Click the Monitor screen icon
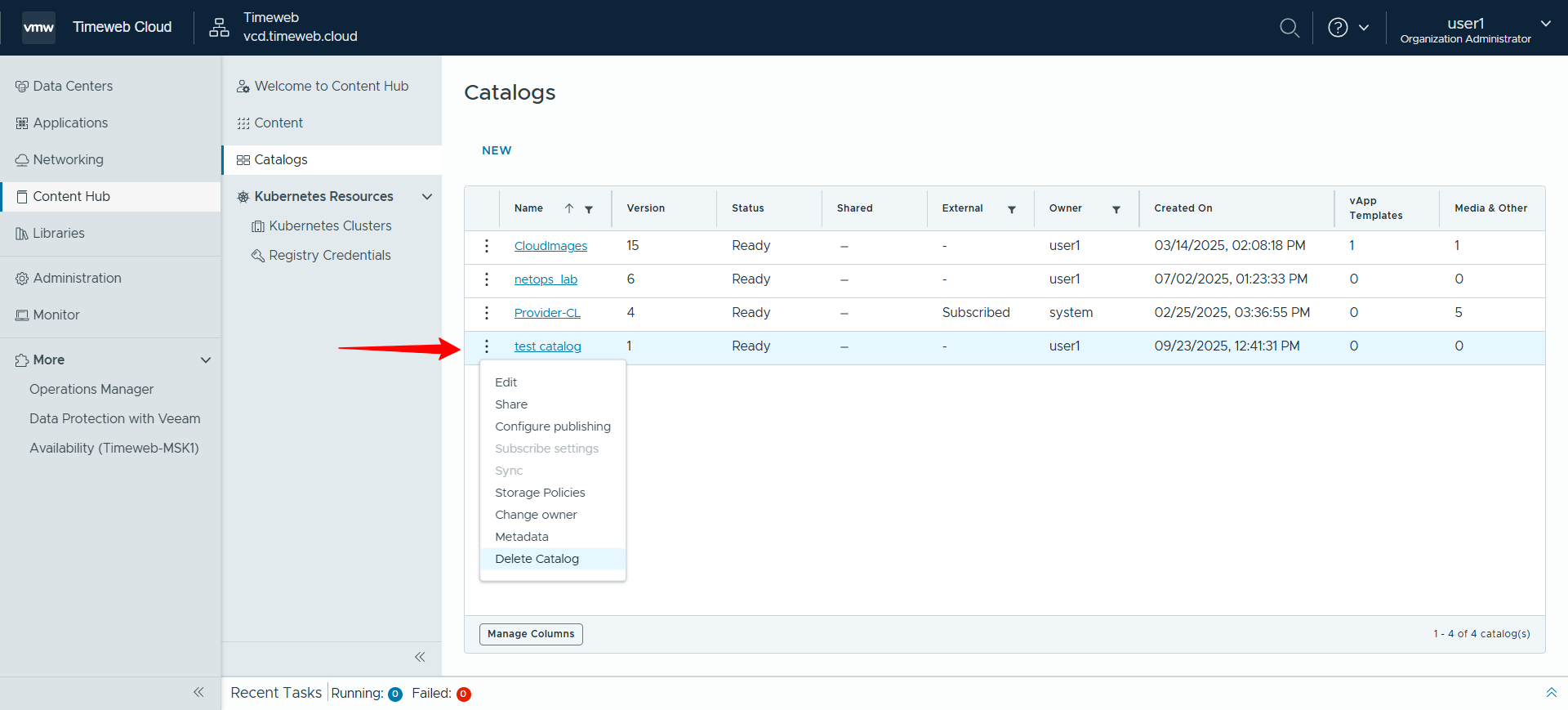The width and height of the screenshot is (1568, 710). pos(22,315)
